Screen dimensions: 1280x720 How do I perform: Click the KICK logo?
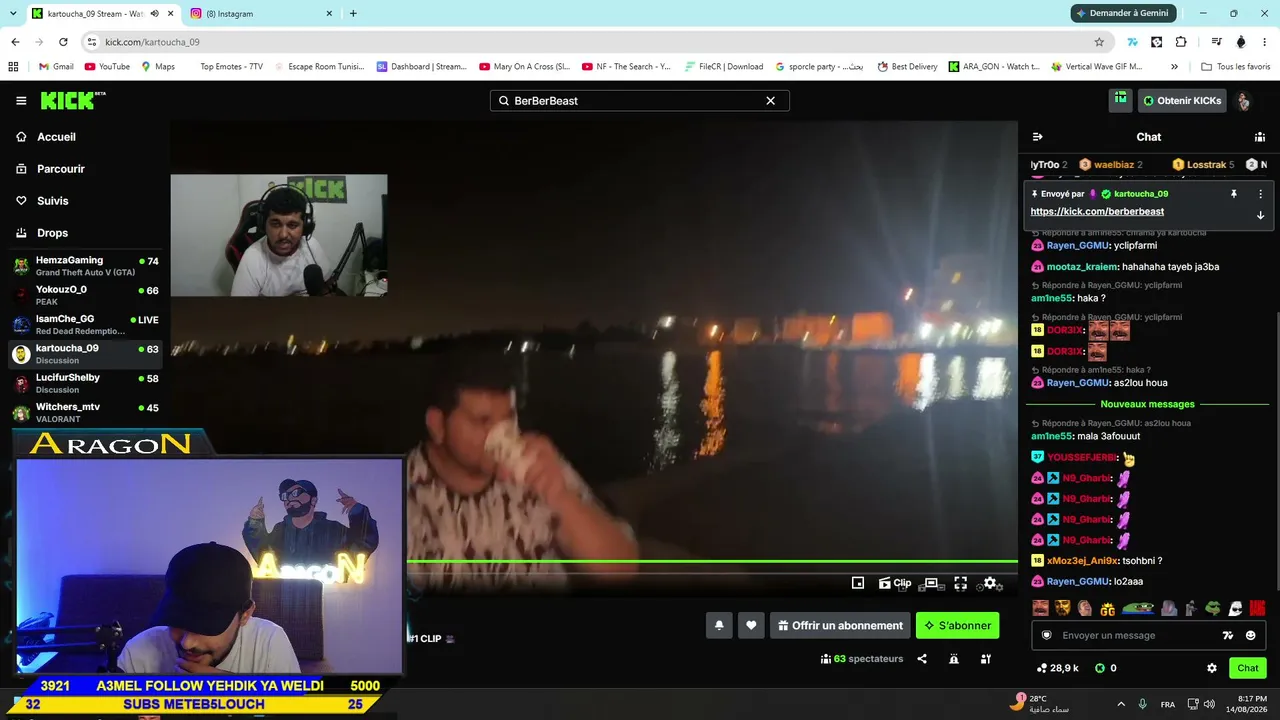click(73, 100)
